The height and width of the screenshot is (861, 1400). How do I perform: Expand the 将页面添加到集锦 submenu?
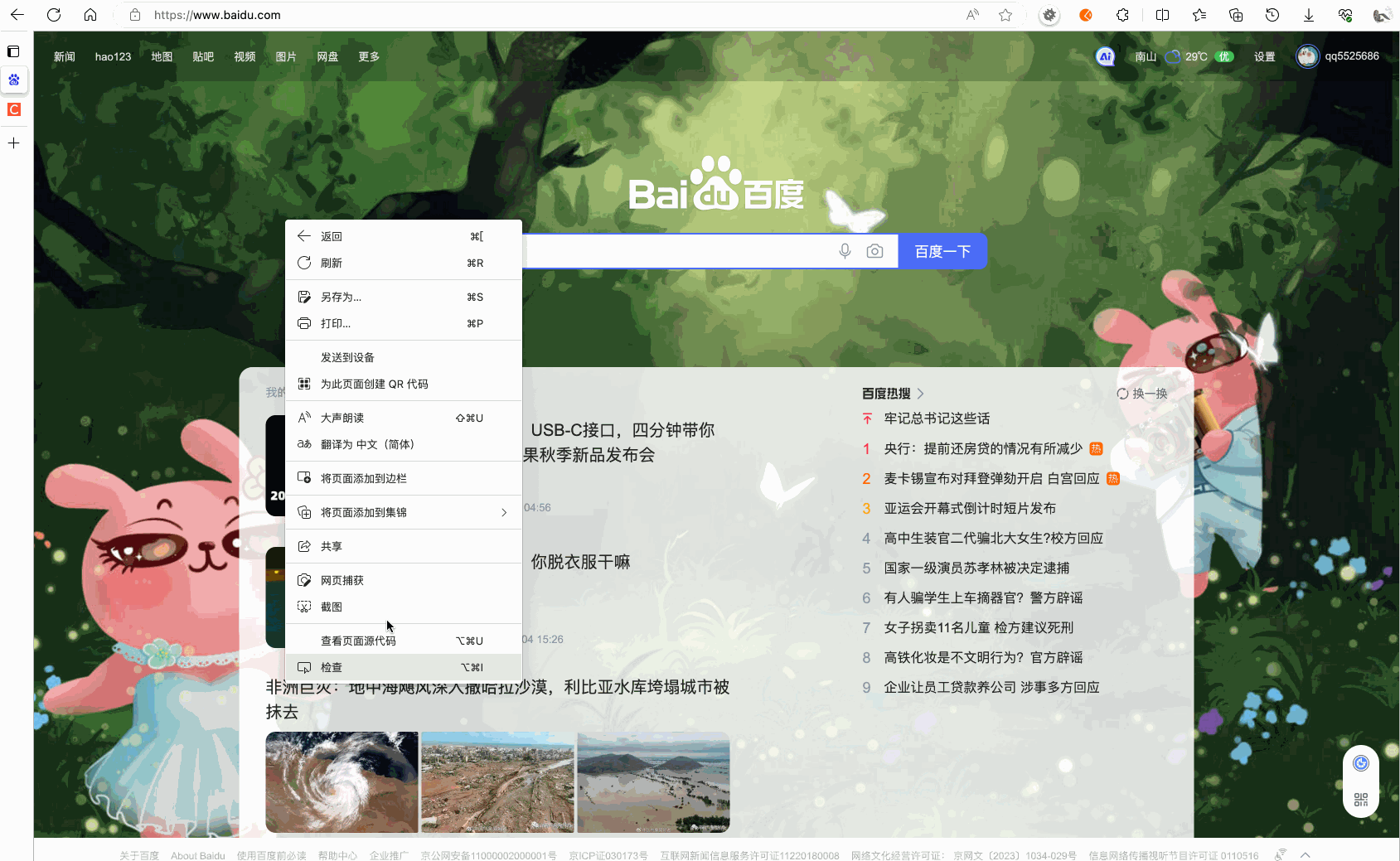point(503,512)
